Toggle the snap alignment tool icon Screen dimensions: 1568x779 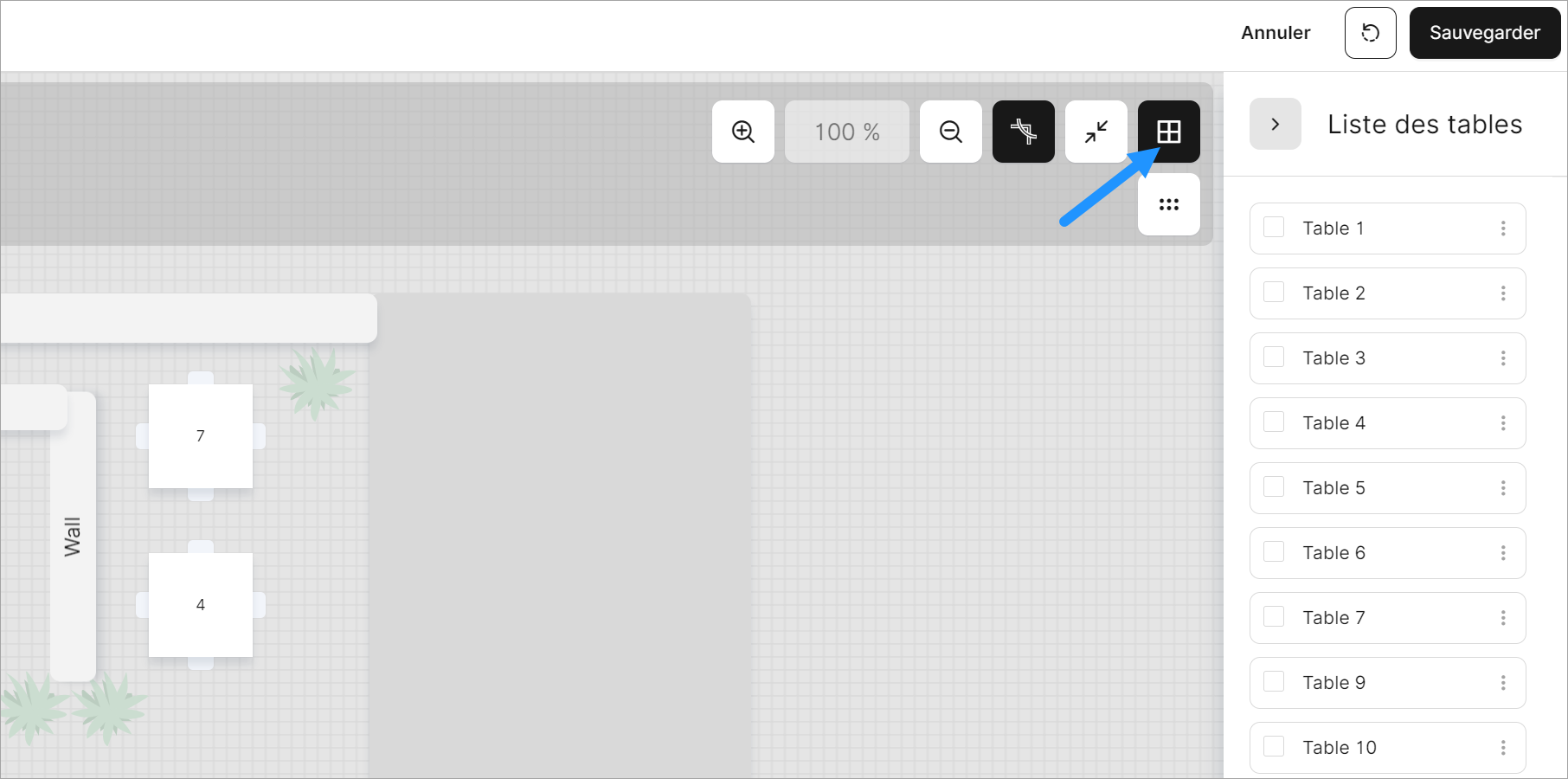1024,132
